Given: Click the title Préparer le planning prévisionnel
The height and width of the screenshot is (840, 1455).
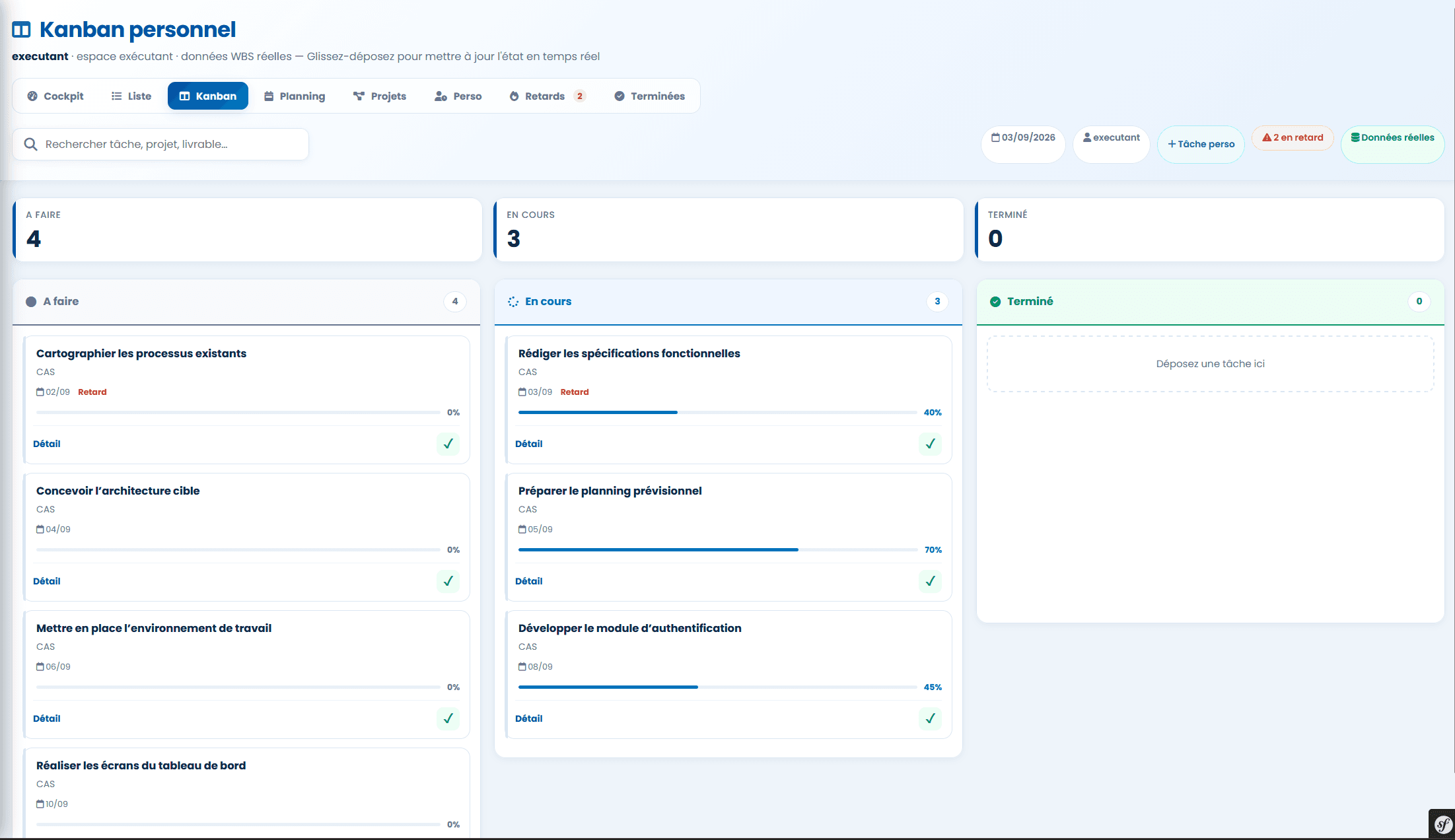Looking at the screenshot, I should pos(610,491).
